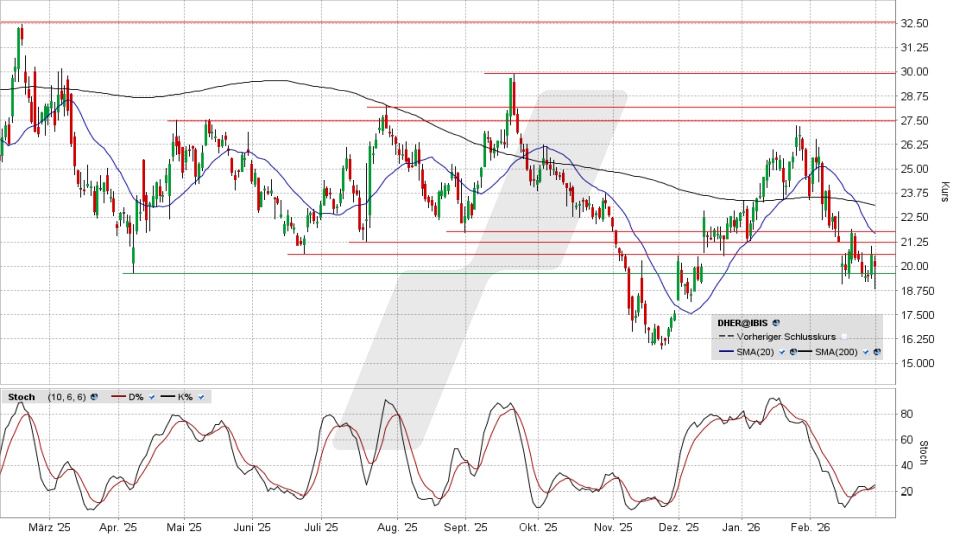Toggle the Vorheriger Schlusskurs checkbox
Viewport: 960px width, 540px height.
pyautogui.click(x=844, y=337)
